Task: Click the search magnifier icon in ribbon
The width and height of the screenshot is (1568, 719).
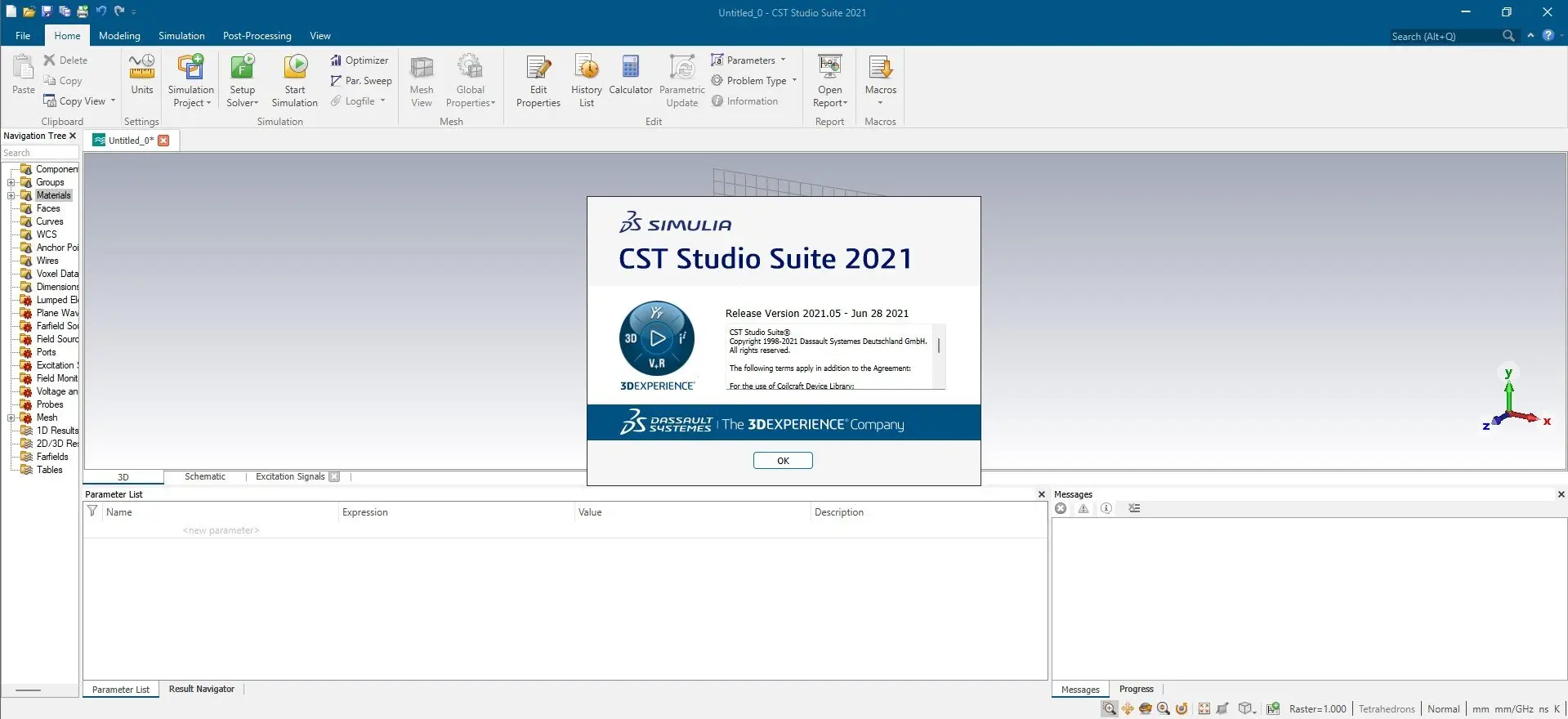Action: [x=1508, y=36]
